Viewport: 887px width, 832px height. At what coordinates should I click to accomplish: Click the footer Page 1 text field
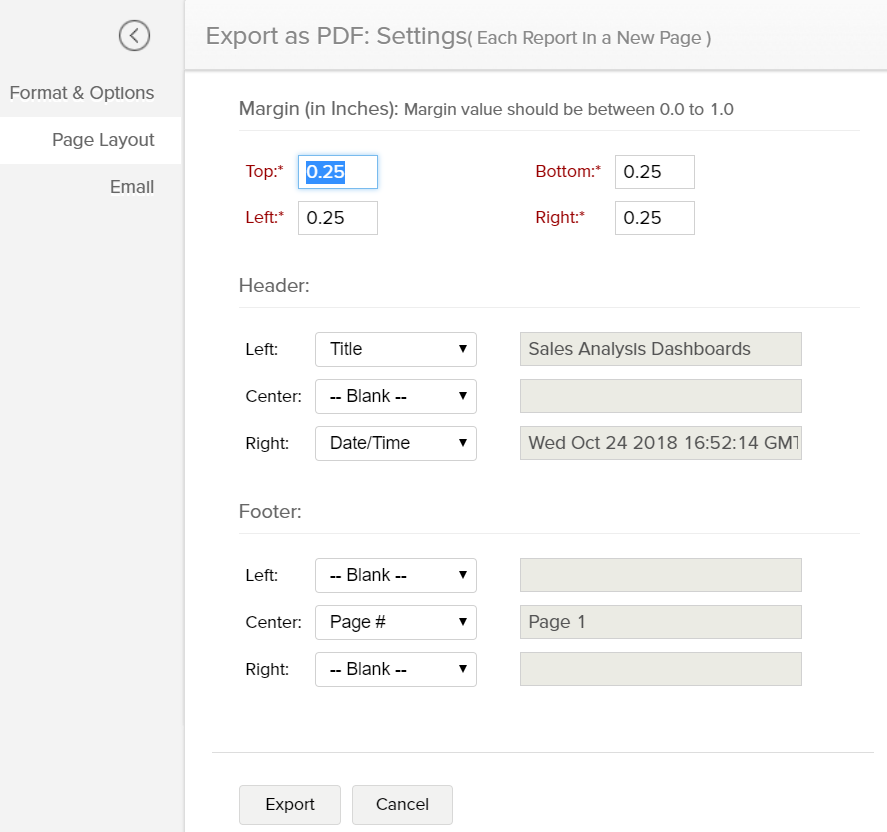660,622
